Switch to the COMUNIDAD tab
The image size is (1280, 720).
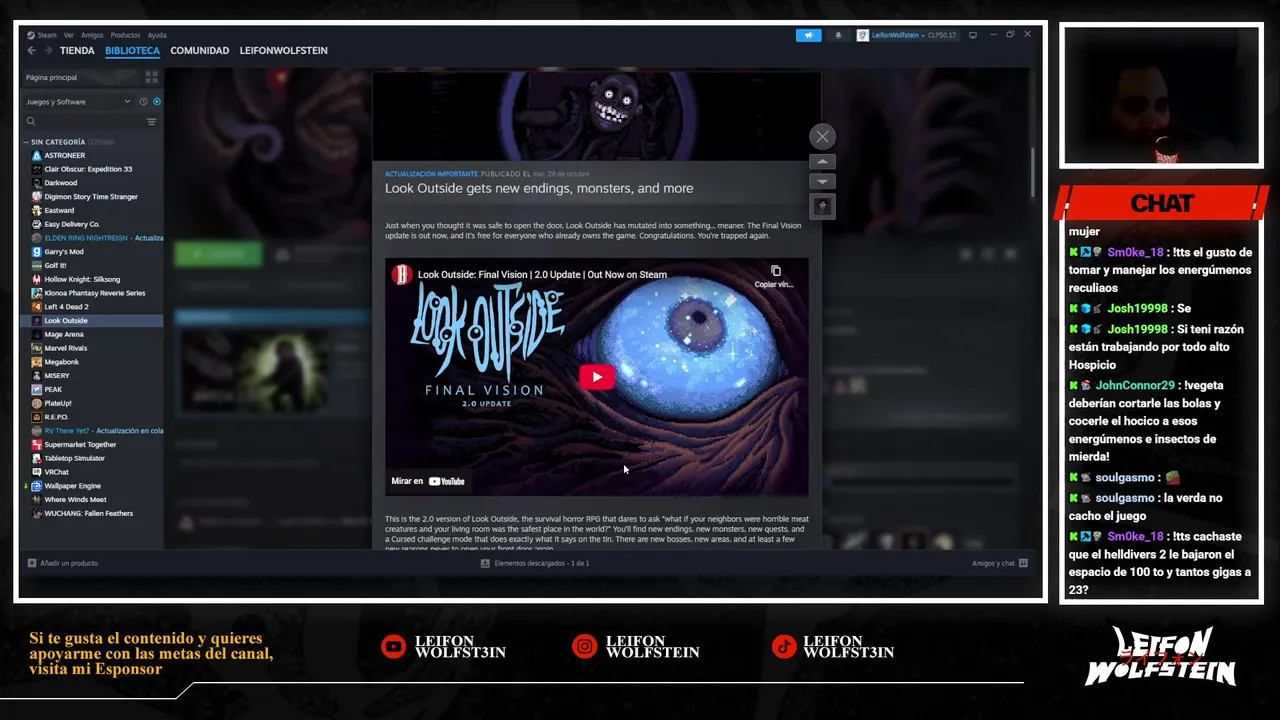[199, 50]
